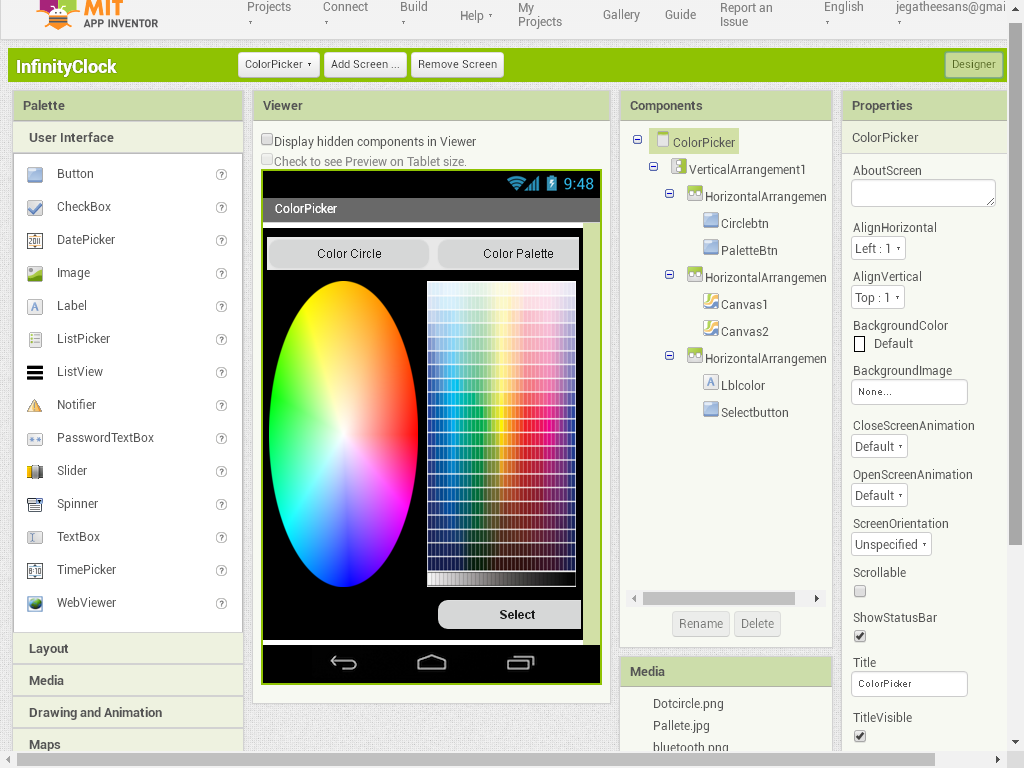The height and width of the screenshot is (768, 1024).
Task: Uncheck the ShowStatusBar checkbox
Action: click(x=860, y=636)
